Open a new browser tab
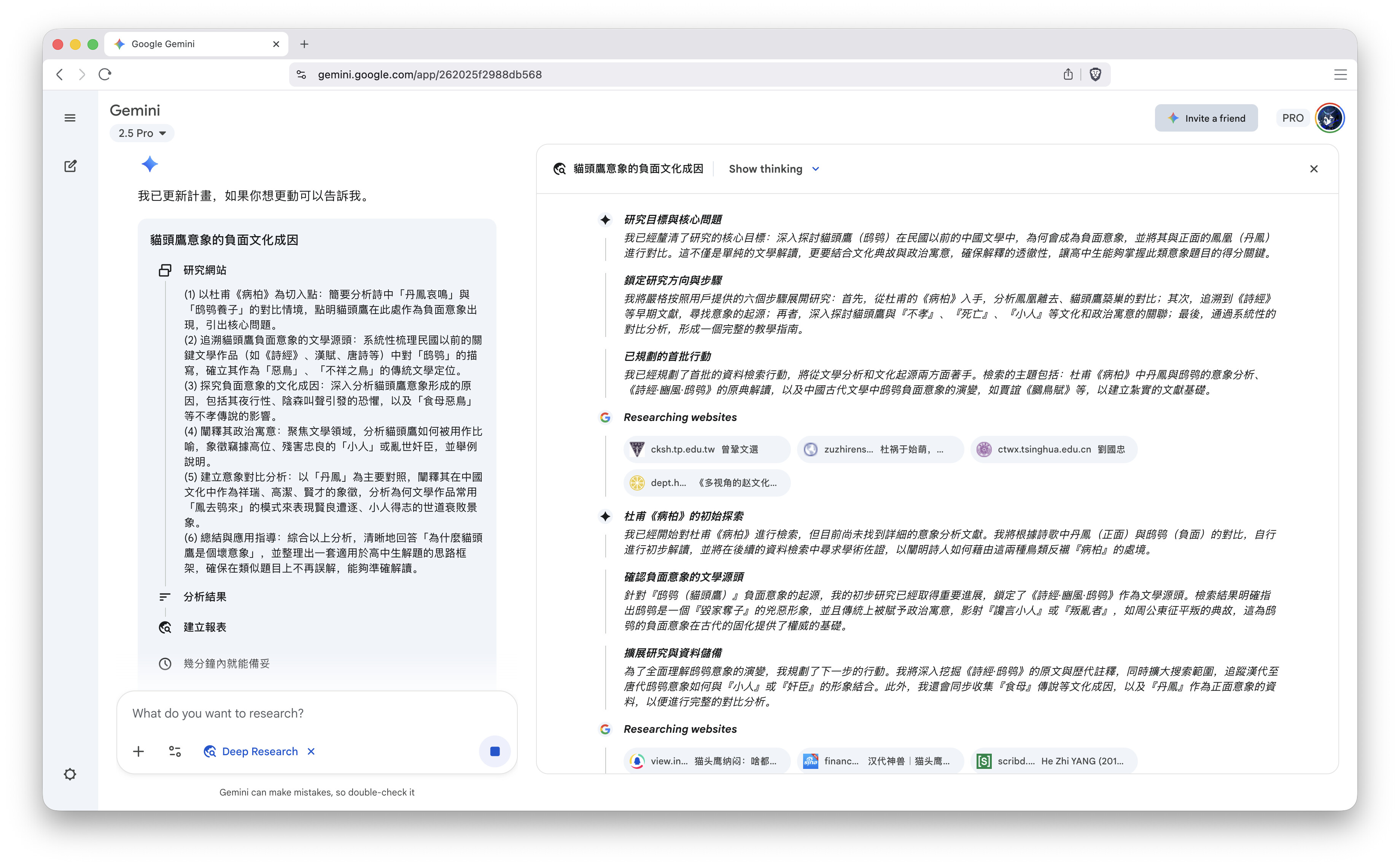This screenshot has width=1400, height=867. pos(304,44)
